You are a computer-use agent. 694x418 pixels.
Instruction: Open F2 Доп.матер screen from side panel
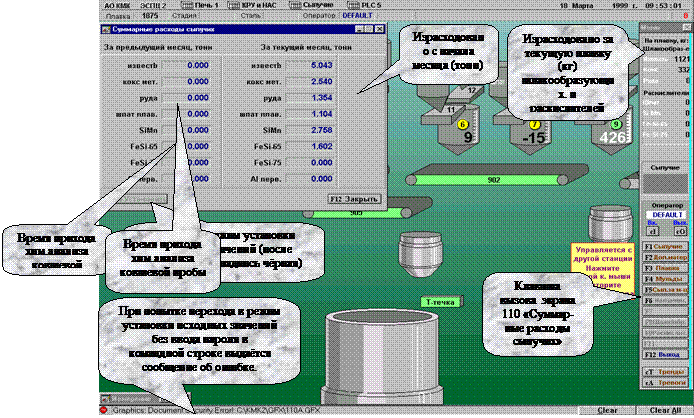coord(665,257)
